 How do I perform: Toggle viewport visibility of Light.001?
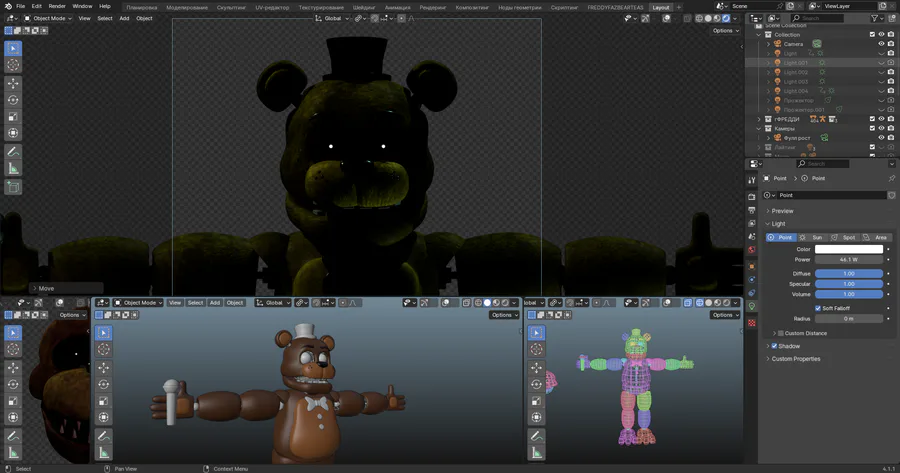point(882,63)
